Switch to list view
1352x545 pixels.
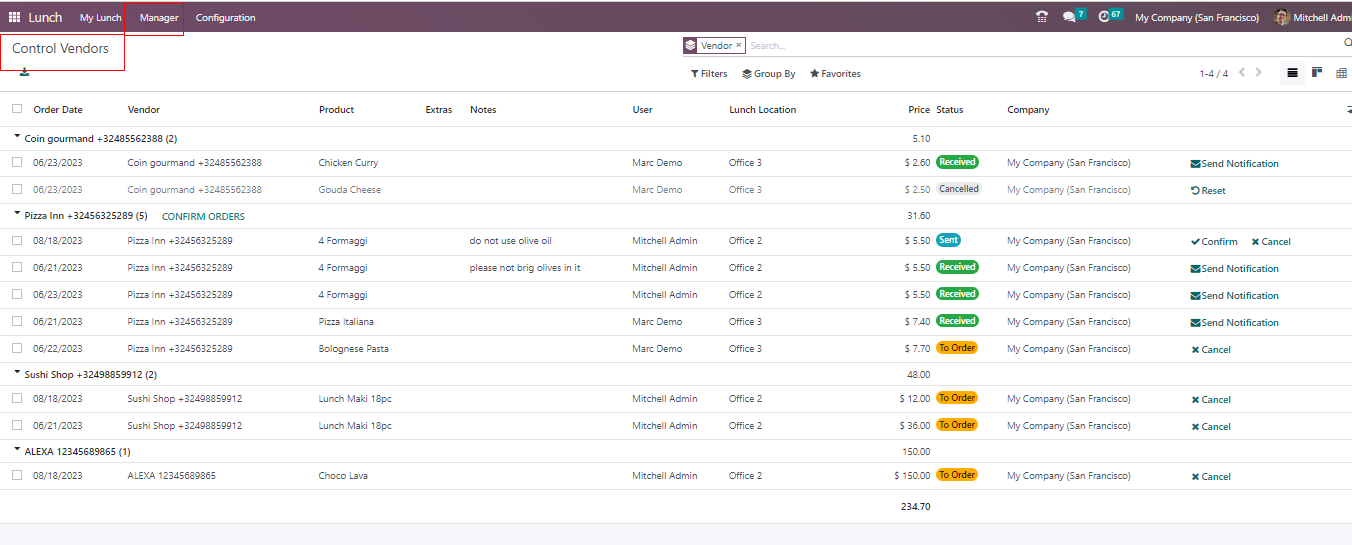click(x=1292, y=73)
